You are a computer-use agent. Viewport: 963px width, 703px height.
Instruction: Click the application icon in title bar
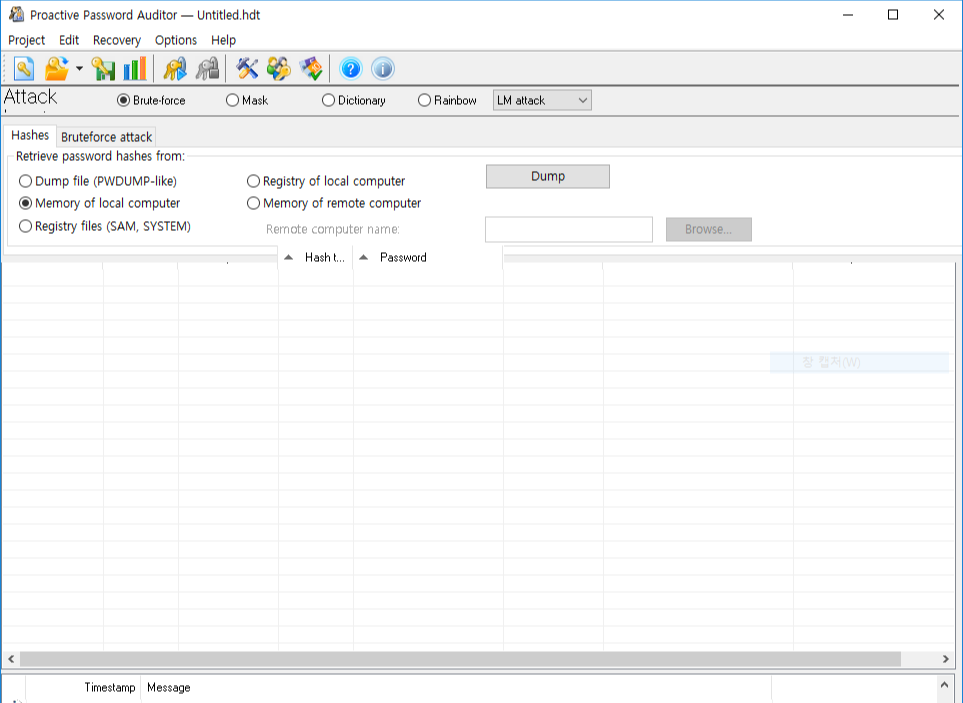pos(16,14)
